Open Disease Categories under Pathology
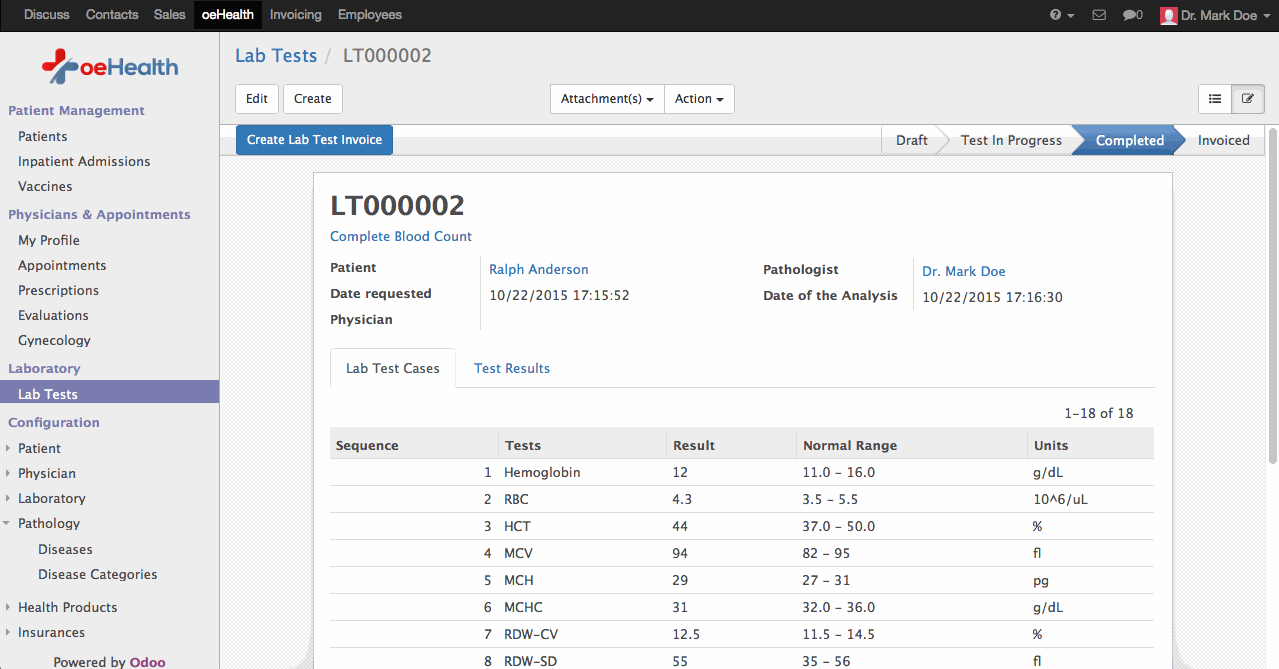 coord(98,574)
